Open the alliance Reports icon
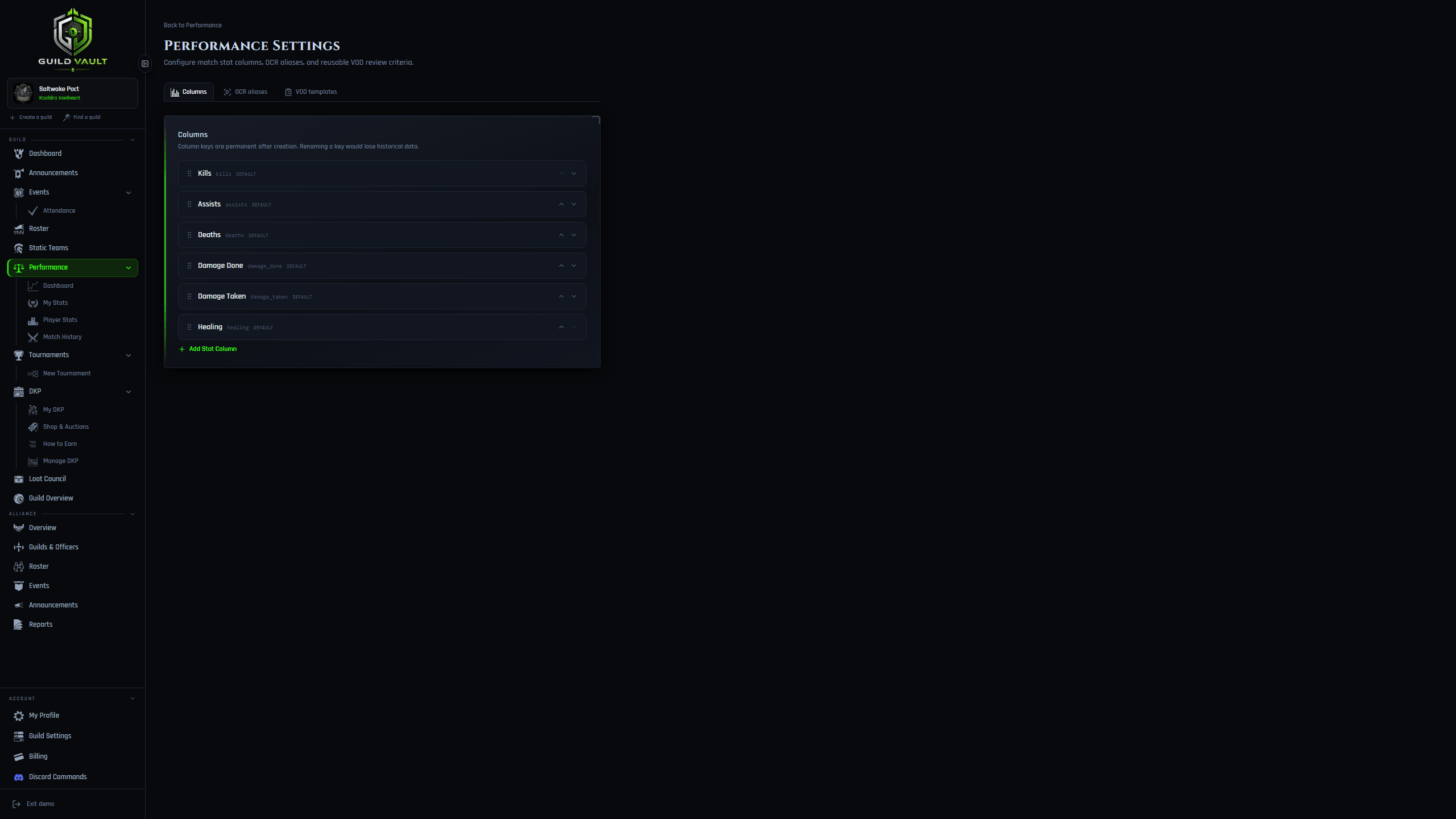Image resolution: width=1456 pixels, height=819 pixels. click(x=19, y=624)
